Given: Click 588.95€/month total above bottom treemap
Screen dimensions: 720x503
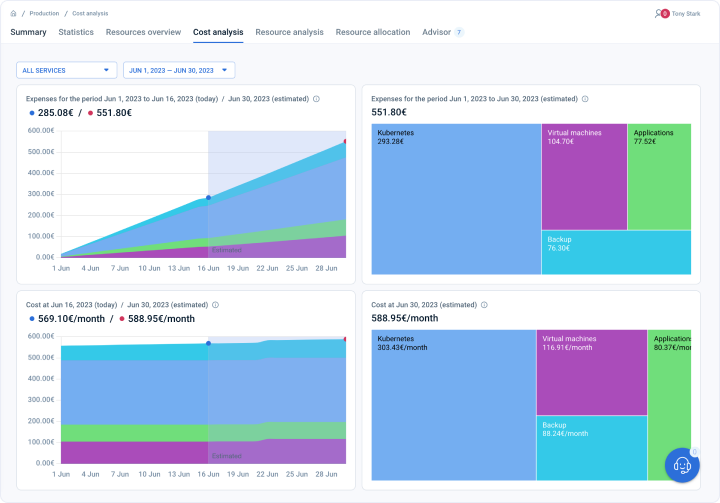Looking at the screenshot, I should pos(405,318).
